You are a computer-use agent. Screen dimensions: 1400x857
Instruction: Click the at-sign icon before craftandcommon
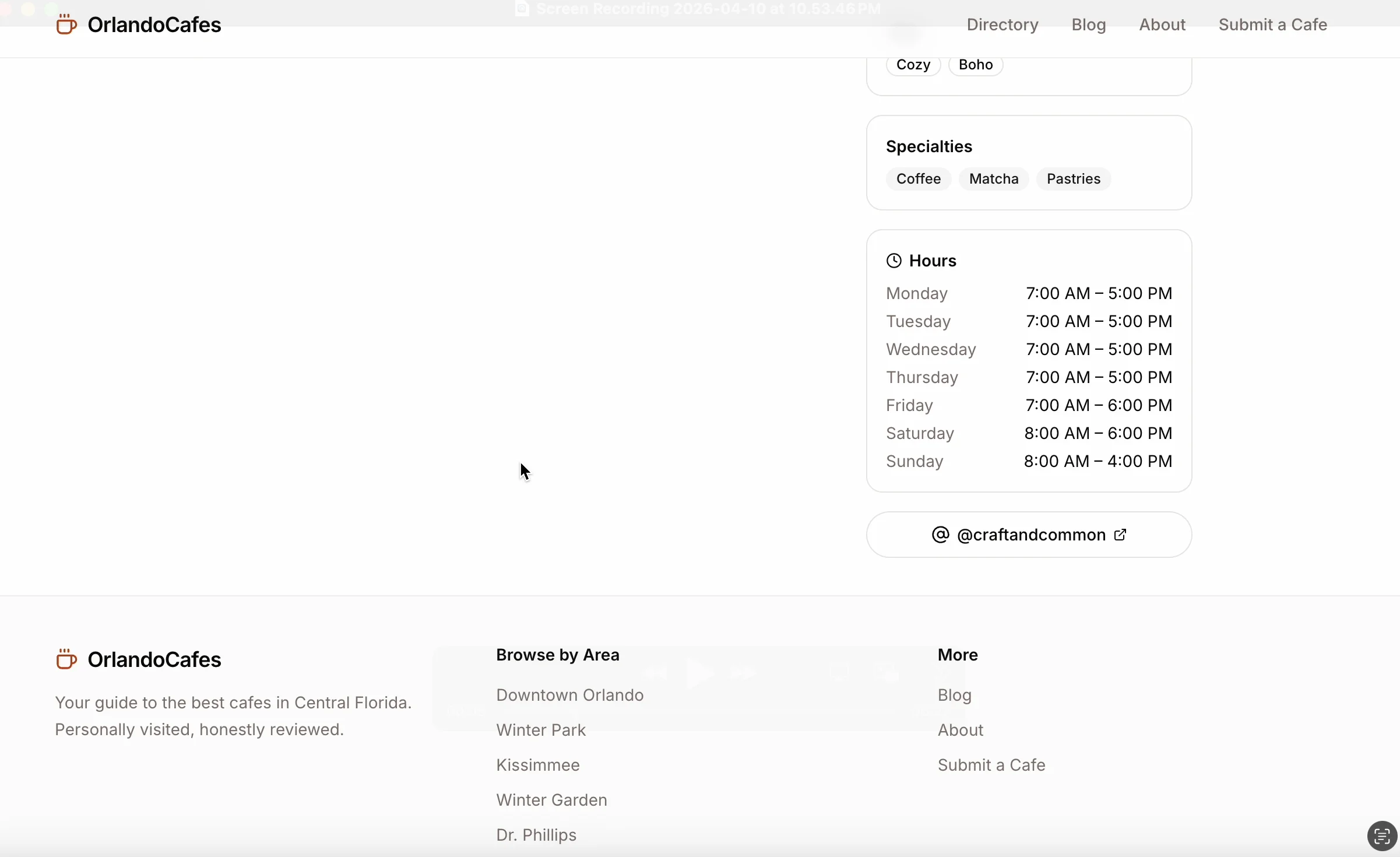(x=940, y=535)
